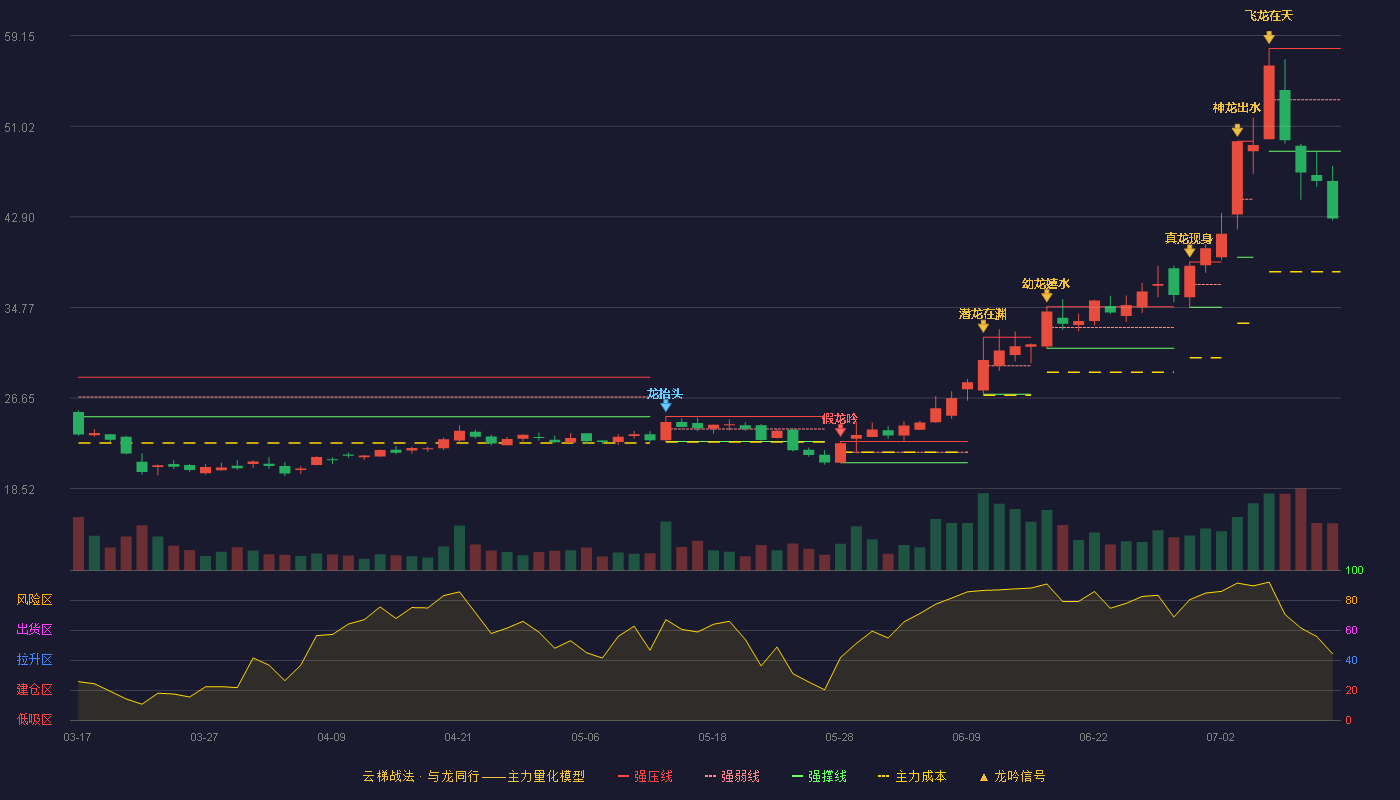
Task: Toggle the 强压线 legend entry
Action: (x=645, y=776)
